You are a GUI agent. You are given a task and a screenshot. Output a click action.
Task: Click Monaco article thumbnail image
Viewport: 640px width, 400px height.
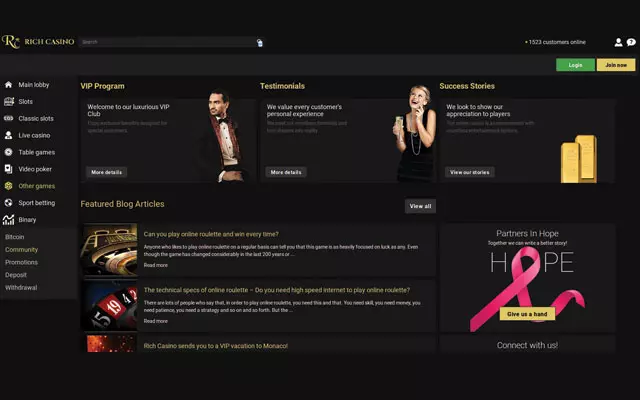tap(111, 343)
